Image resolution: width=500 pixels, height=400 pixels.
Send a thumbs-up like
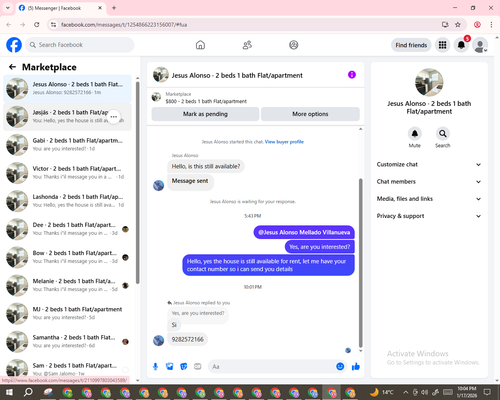click(x=356, y=367)
